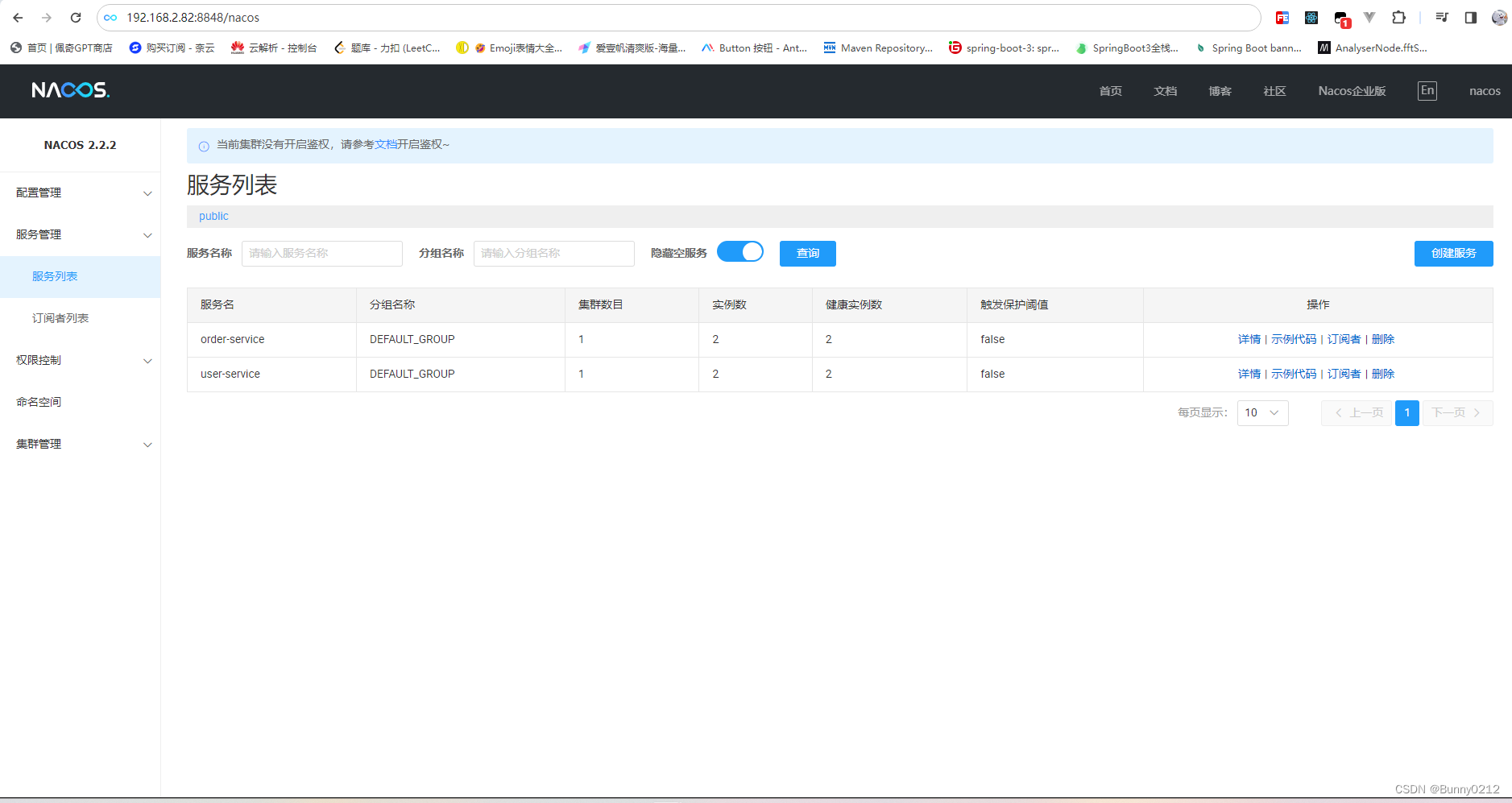Open the 首页 | 佩奇GPT商店 bookmark

(x=61, y=48)
